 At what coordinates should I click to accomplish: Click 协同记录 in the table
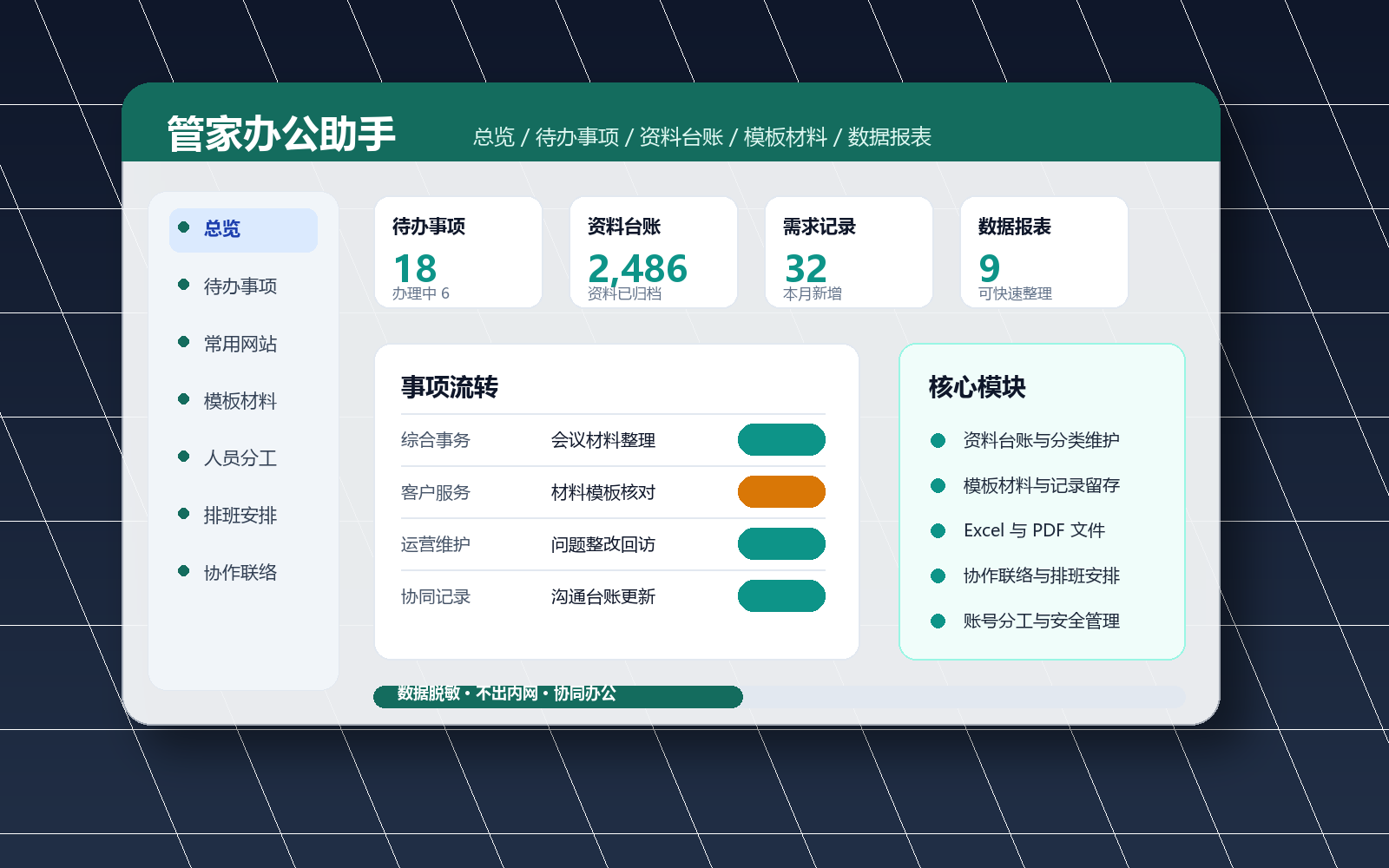436,596
